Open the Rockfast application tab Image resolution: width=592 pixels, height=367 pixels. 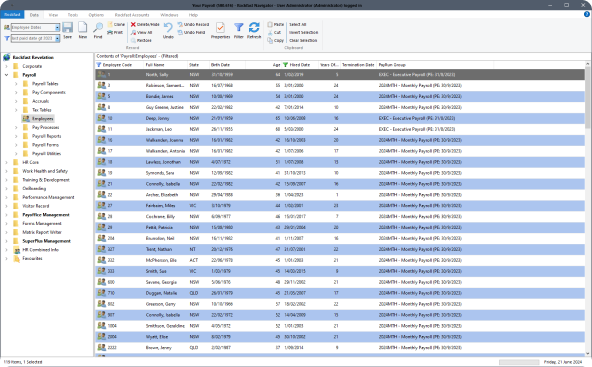click(x=12, y=15)
